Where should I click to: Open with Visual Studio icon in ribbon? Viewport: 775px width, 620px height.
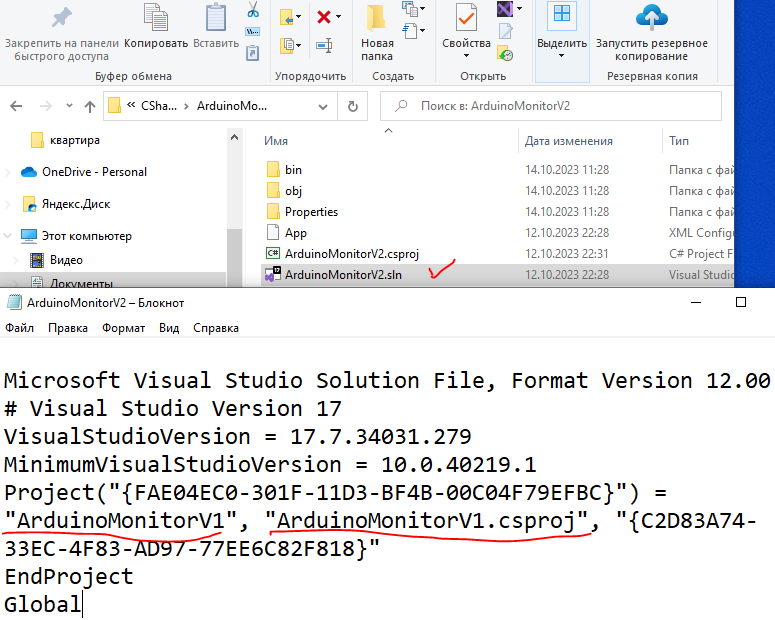coord(505,9)
